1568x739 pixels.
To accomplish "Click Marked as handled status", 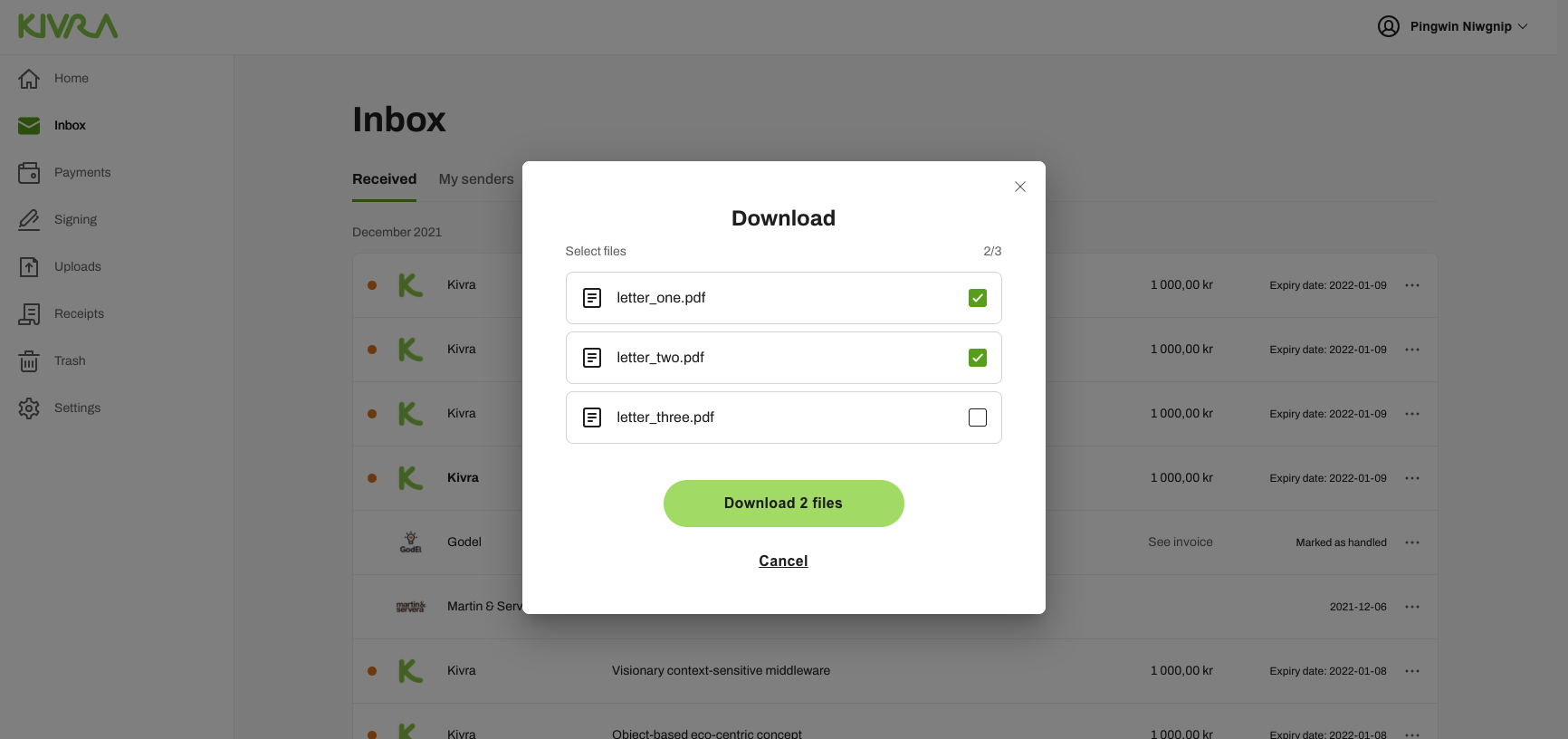I will point(1341,542).
